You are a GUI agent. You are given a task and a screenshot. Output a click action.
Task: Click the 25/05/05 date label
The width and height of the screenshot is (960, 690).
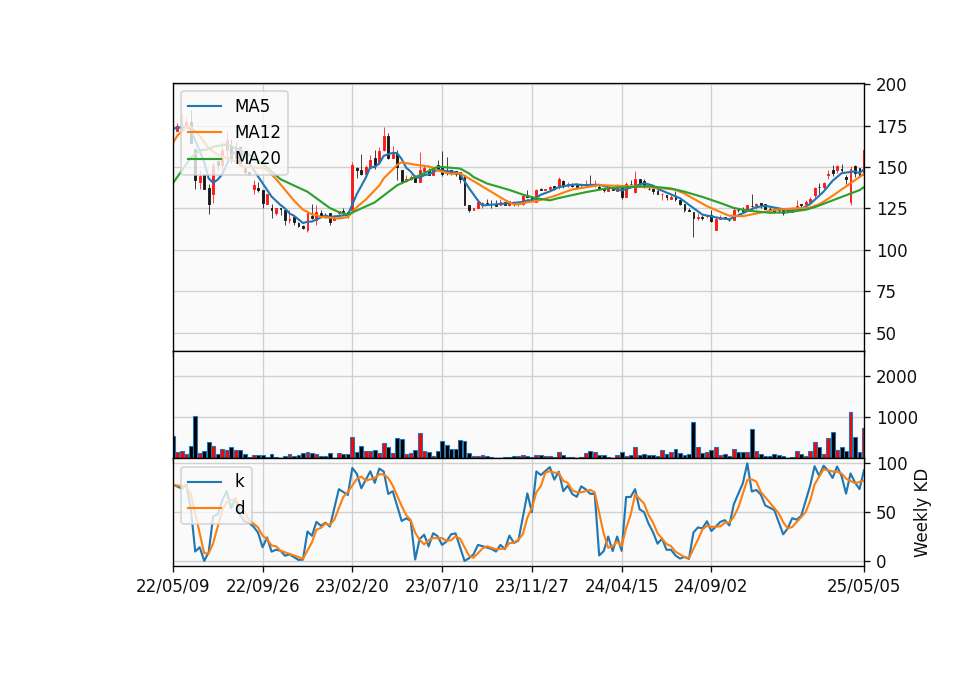coord(864,586)
